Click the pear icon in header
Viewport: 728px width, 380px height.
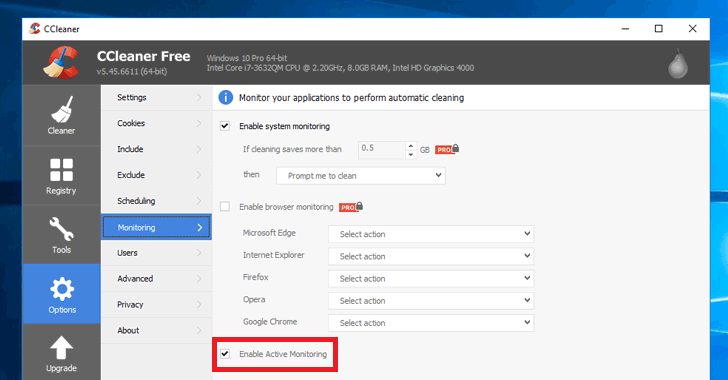(x=678, y=63)
